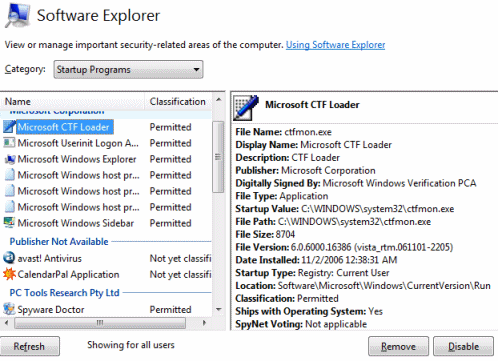Click the list's vertical scrollbar up arrow
The image size is (498, 361).
click(x=218, y=99)
